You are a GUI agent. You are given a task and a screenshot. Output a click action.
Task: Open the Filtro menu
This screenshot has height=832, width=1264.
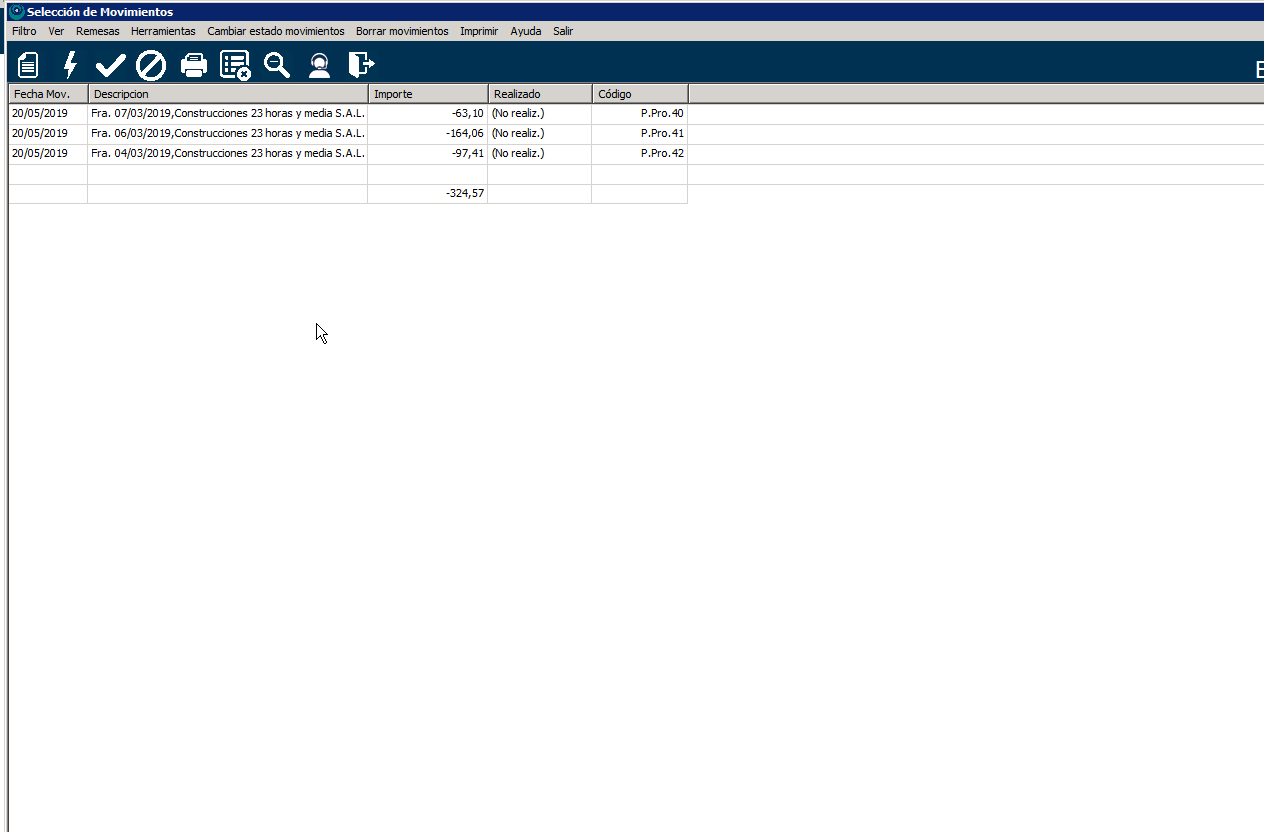click(x=24, y=31)
